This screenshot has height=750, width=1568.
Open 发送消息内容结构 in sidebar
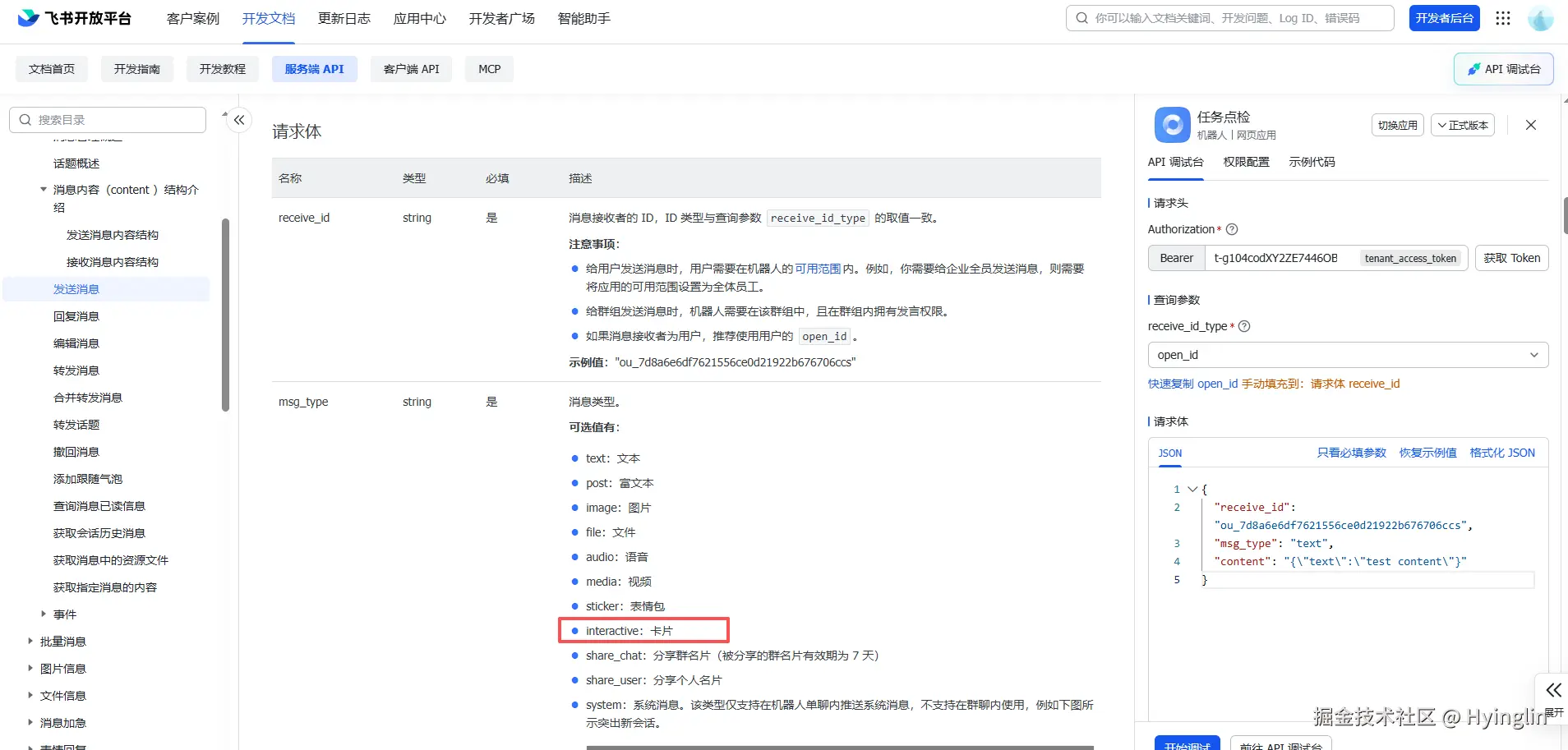[x=113, y=235]
